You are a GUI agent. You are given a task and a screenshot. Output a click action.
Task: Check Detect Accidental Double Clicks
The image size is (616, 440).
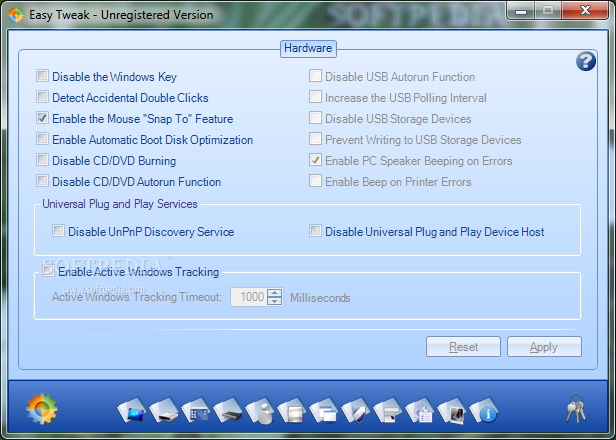pyautogui.click(x=42, y=97)
